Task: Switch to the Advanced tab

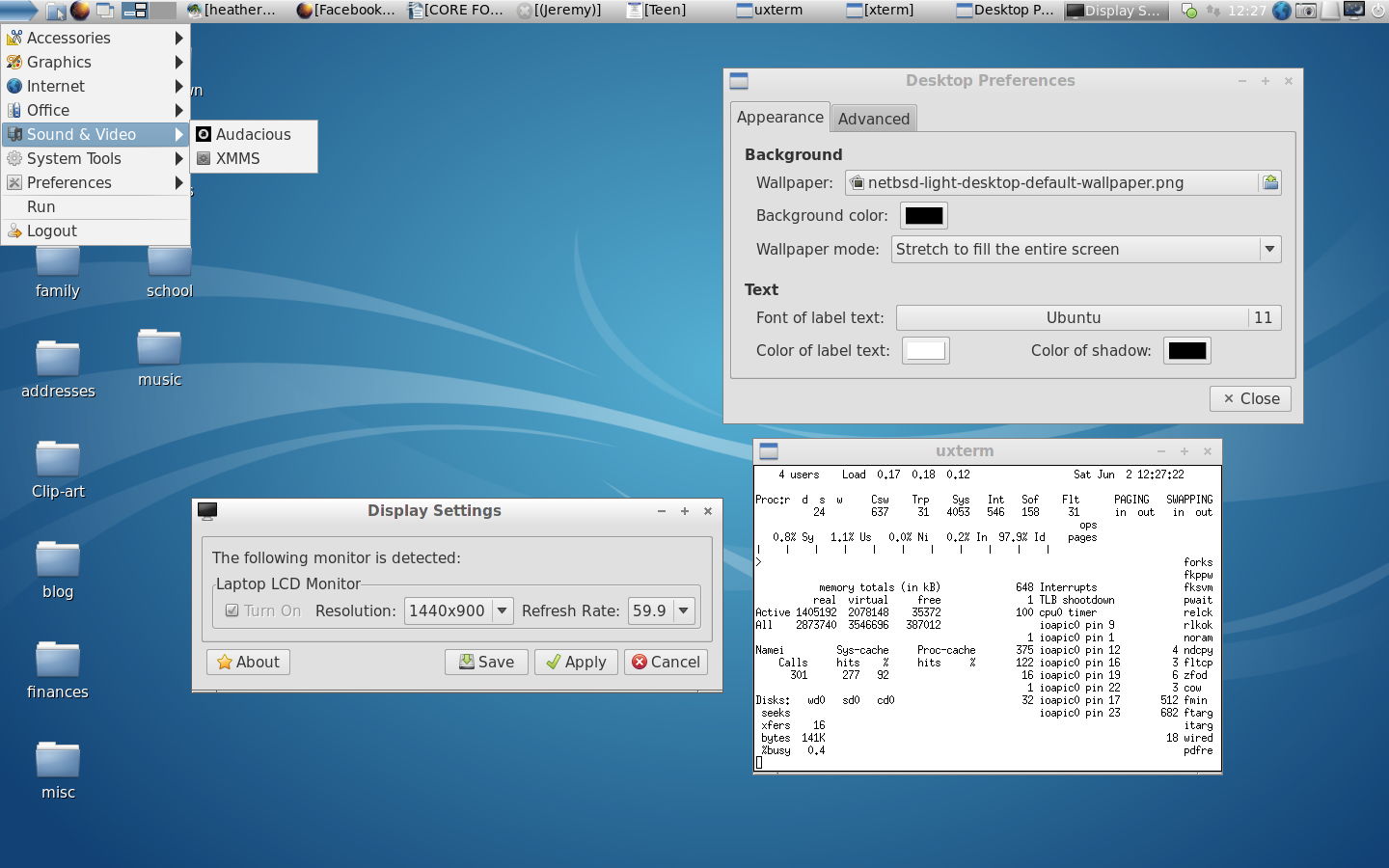Action: click(873, 118)
